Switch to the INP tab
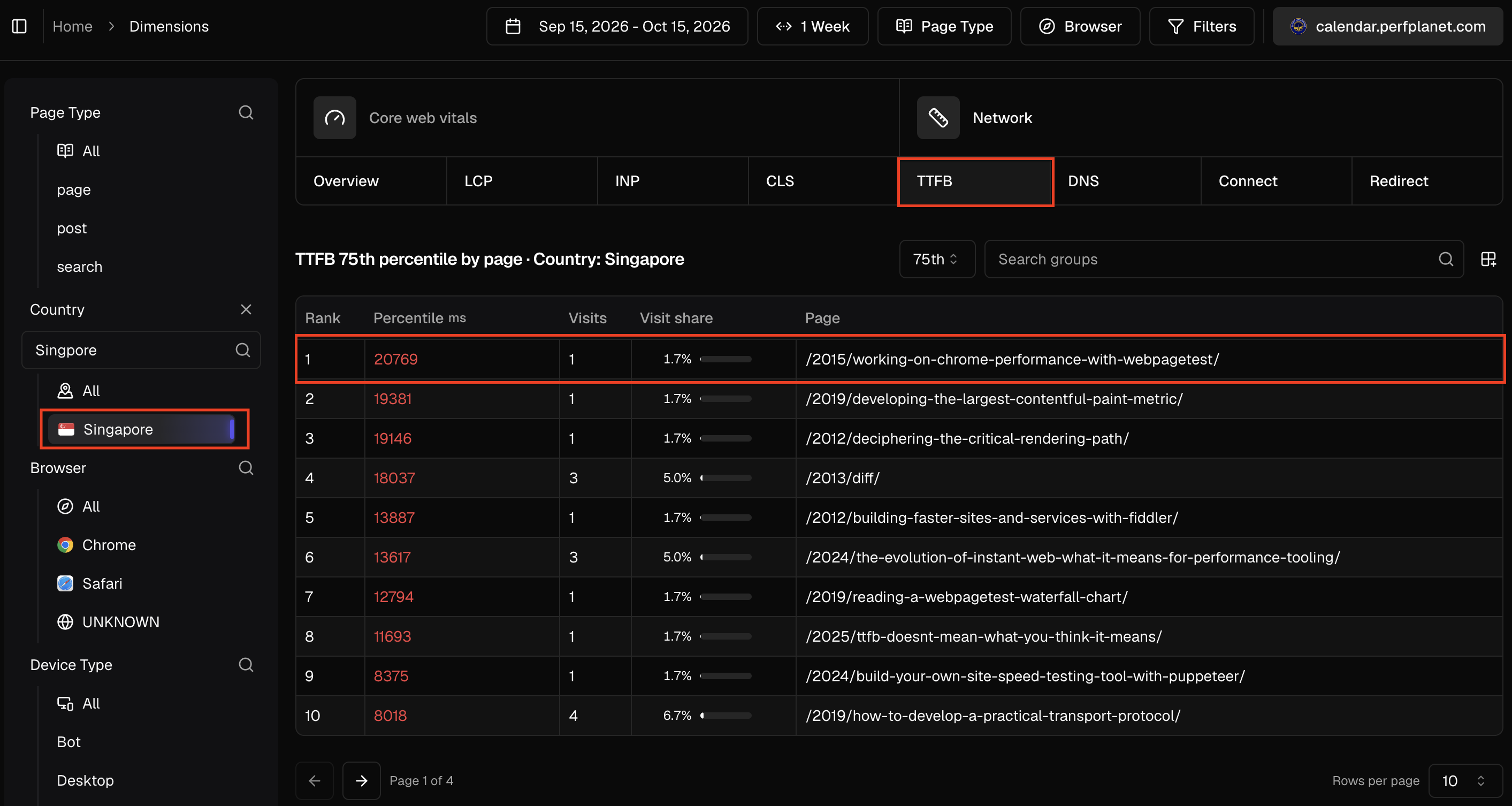The image size is (1512, 806). click(673, 181)
